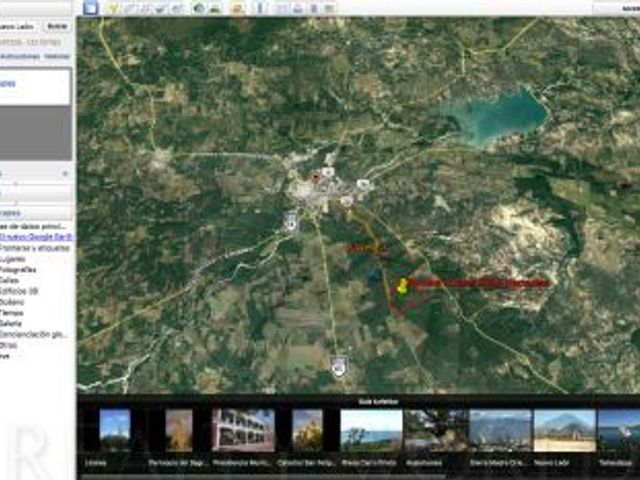The height and width of the screenshot is (480, 640).
Task: Select the Edificios 3D layer
Action: point(19,291)
